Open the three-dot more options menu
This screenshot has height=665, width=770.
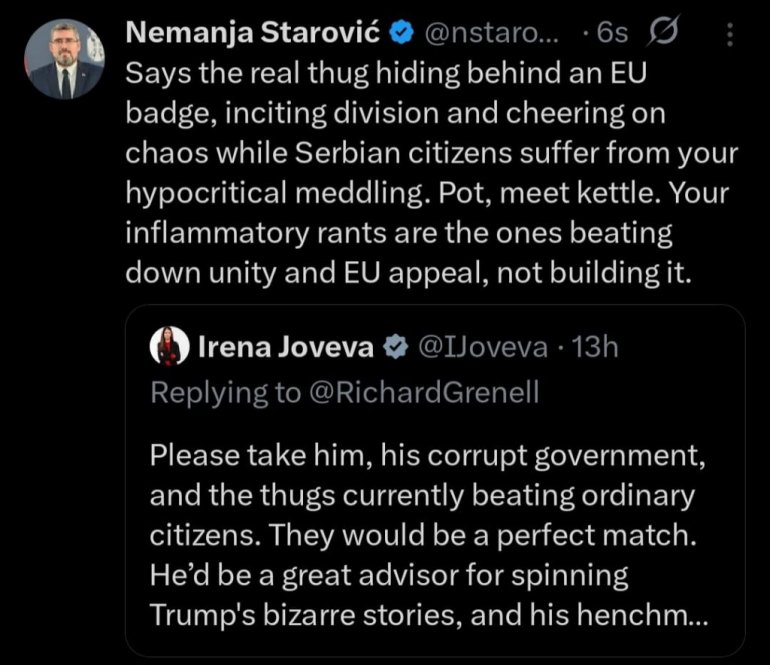coord(728,35)
